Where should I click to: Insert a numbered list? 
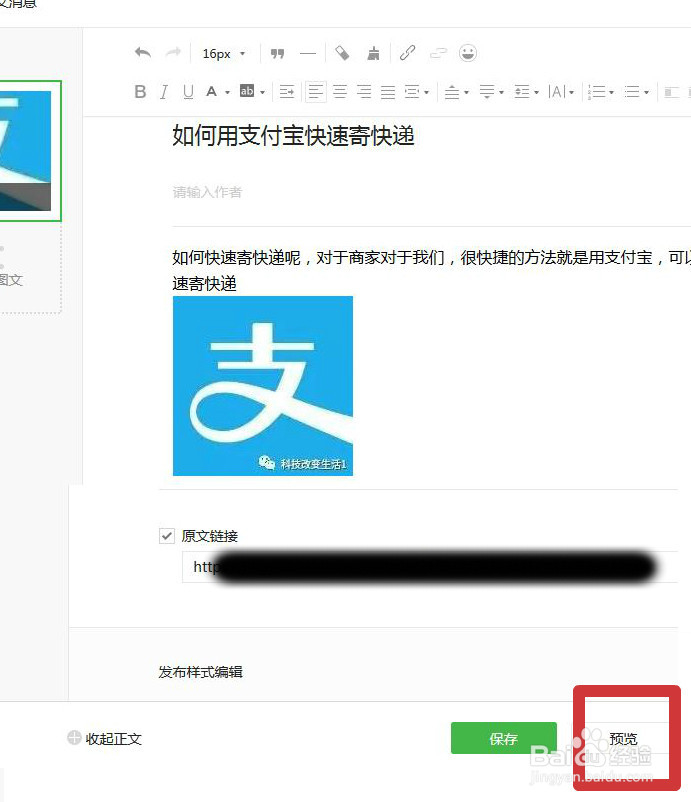tap(596, 92)
